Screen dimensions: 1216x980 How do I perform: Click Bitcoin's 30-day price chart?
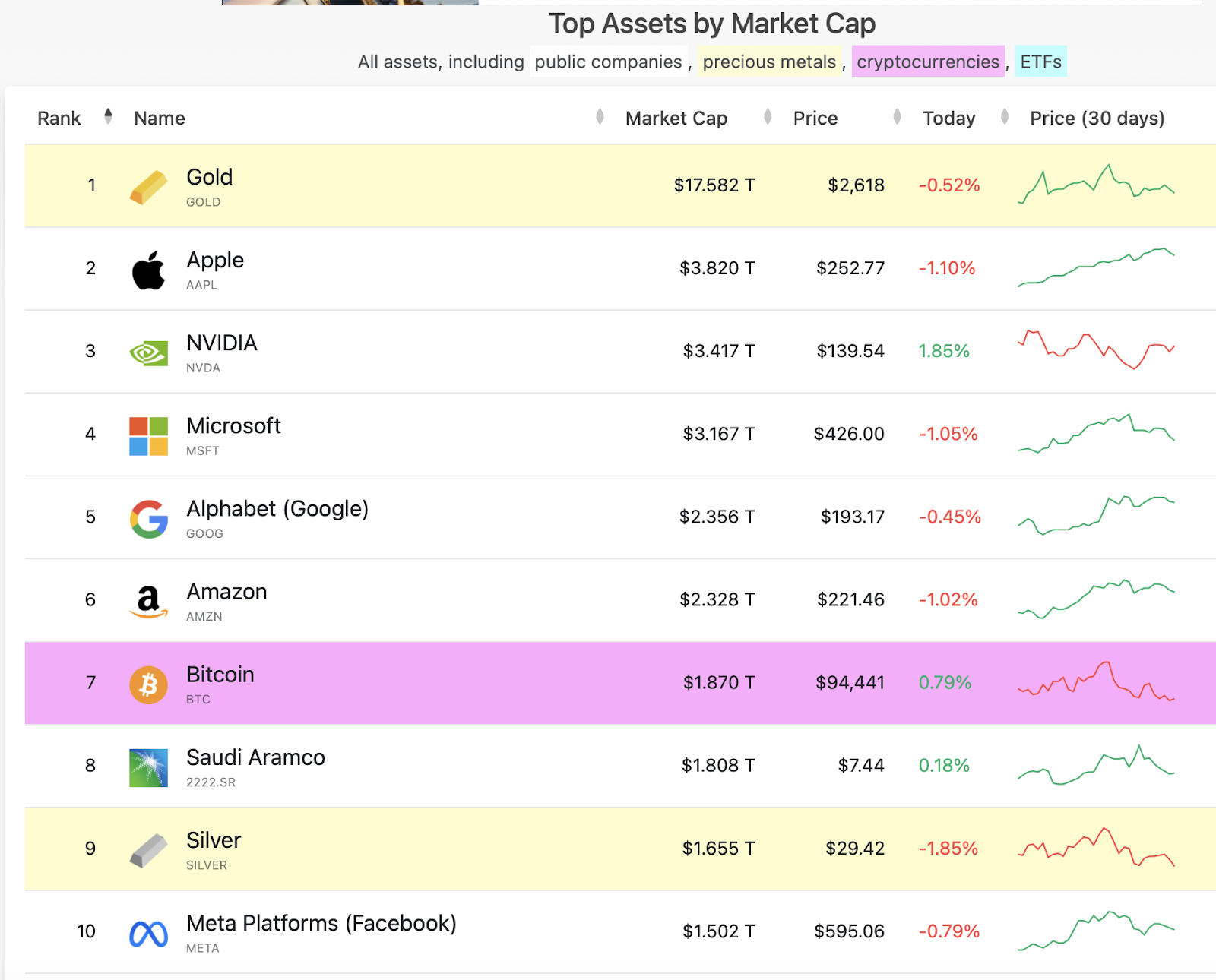(1096, 682)
